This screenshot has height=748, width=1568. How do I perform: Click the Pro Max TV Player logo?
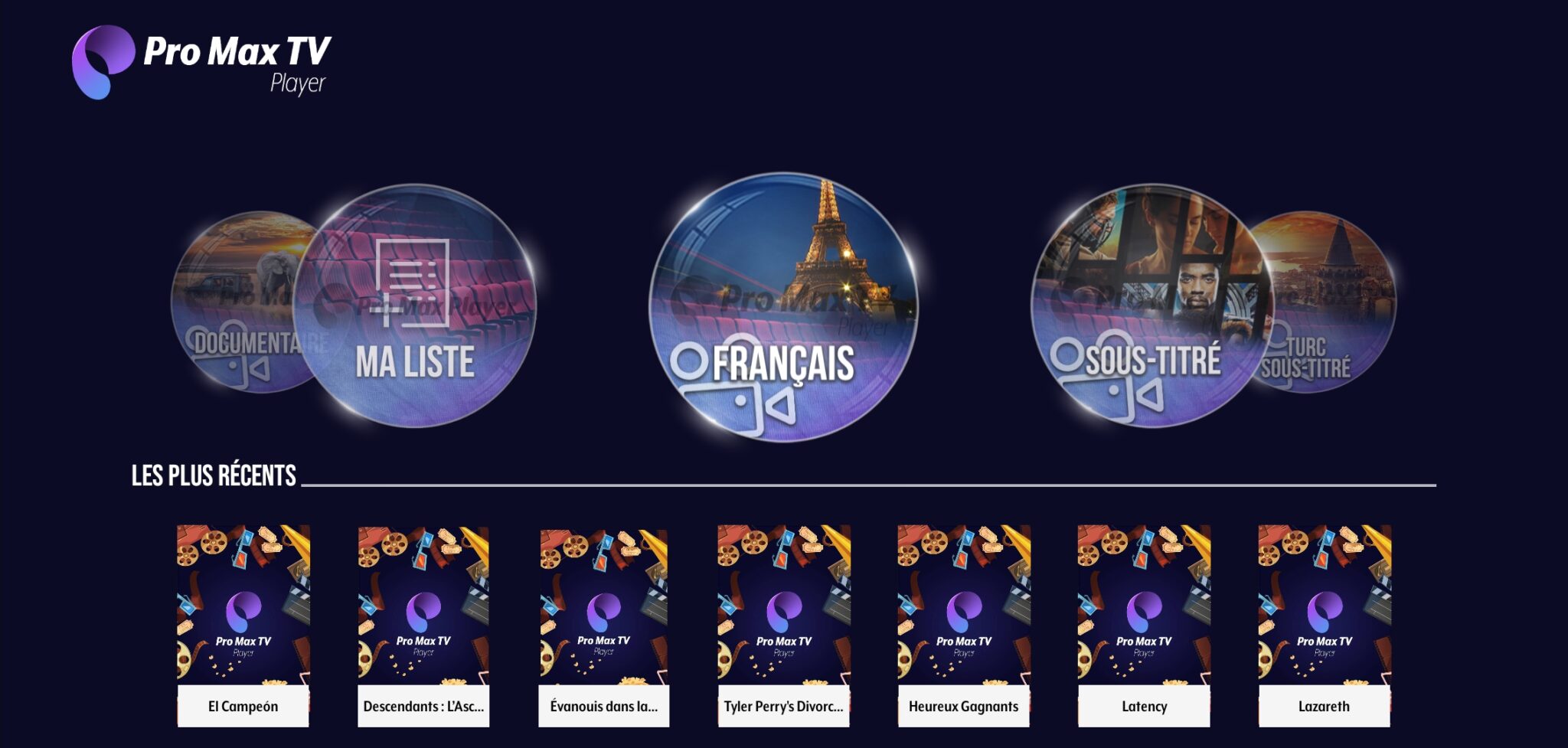pyautogui.click(x=201, y=63)
